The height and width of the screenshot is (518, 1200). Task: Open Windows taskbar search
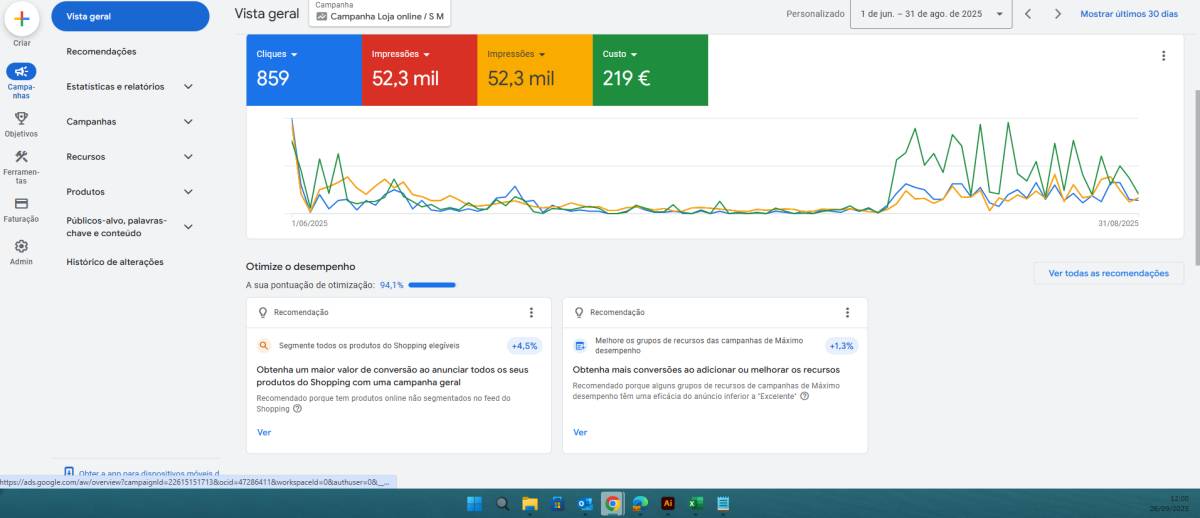pyautogui.click(x=502, y=504)
